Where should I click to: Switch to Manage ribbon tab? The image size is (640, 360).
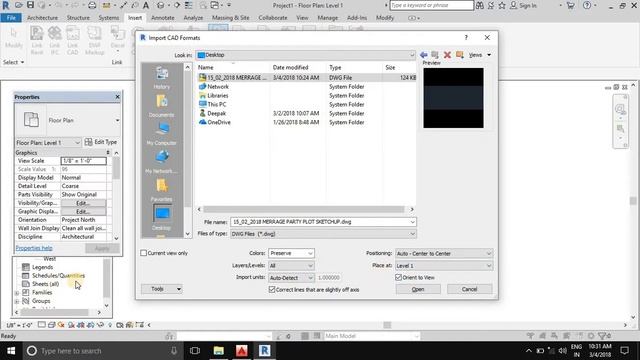[327, 18]
